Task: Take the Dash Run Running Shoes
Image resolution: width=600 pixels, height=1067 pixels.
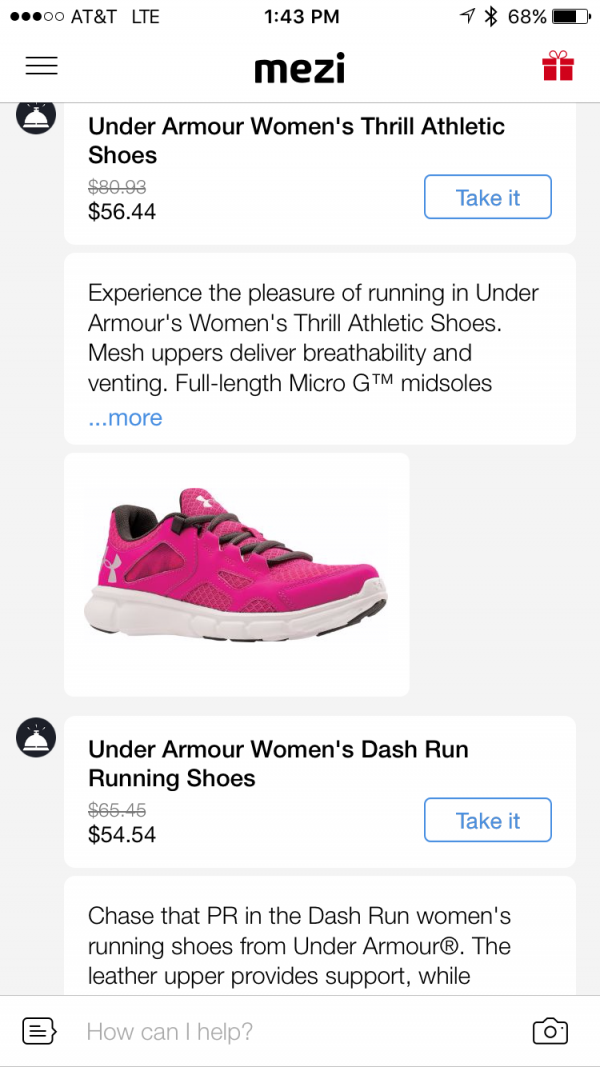Action: (x=487, y=820)
